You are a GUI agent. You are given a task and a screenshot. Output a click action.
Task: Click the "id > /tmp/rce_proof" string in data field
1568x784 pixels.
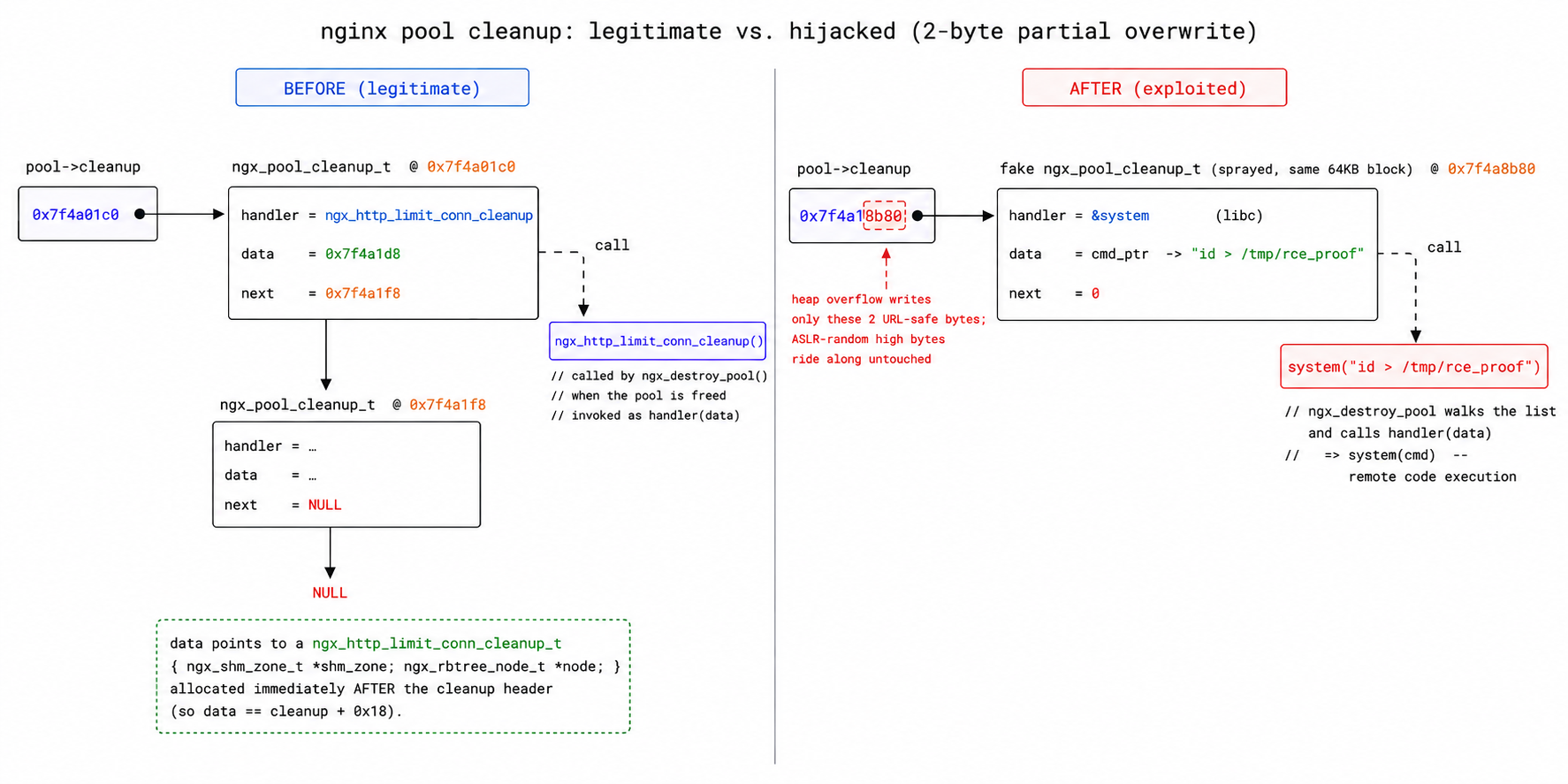(x=1277, y=254)
